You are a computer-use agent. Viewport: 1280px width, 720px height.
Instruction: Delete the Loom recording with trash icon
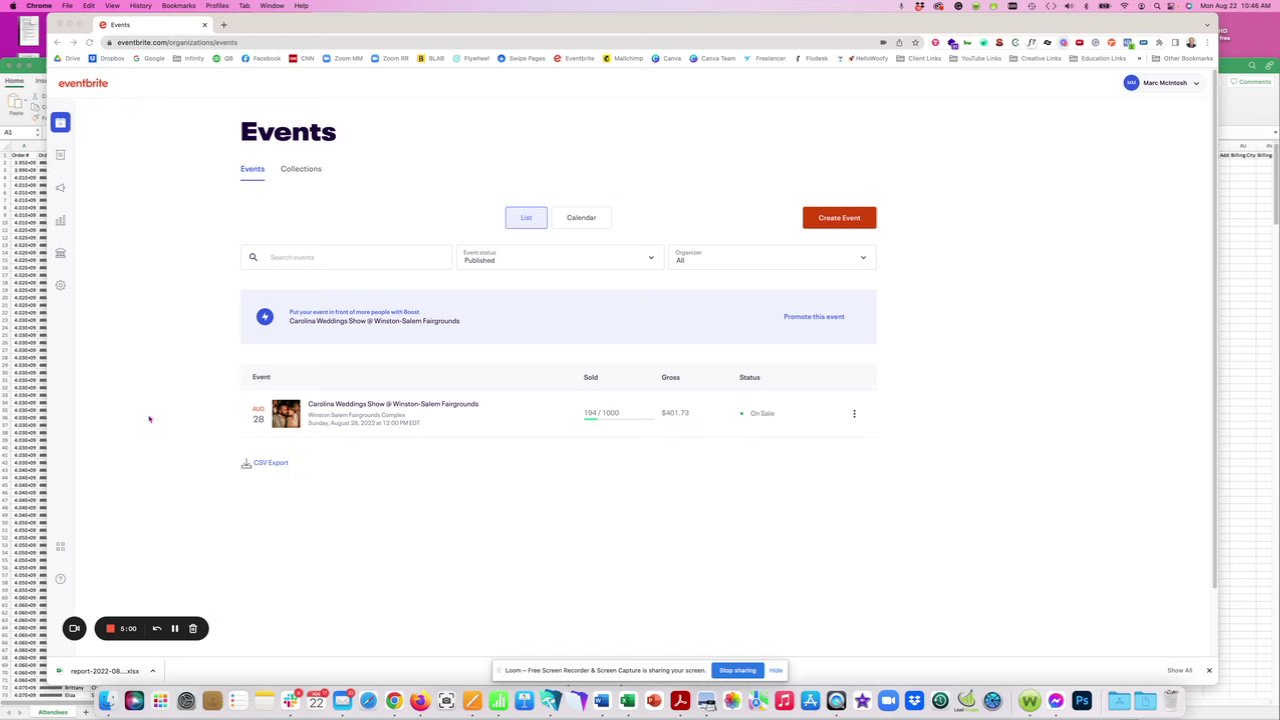193,629
